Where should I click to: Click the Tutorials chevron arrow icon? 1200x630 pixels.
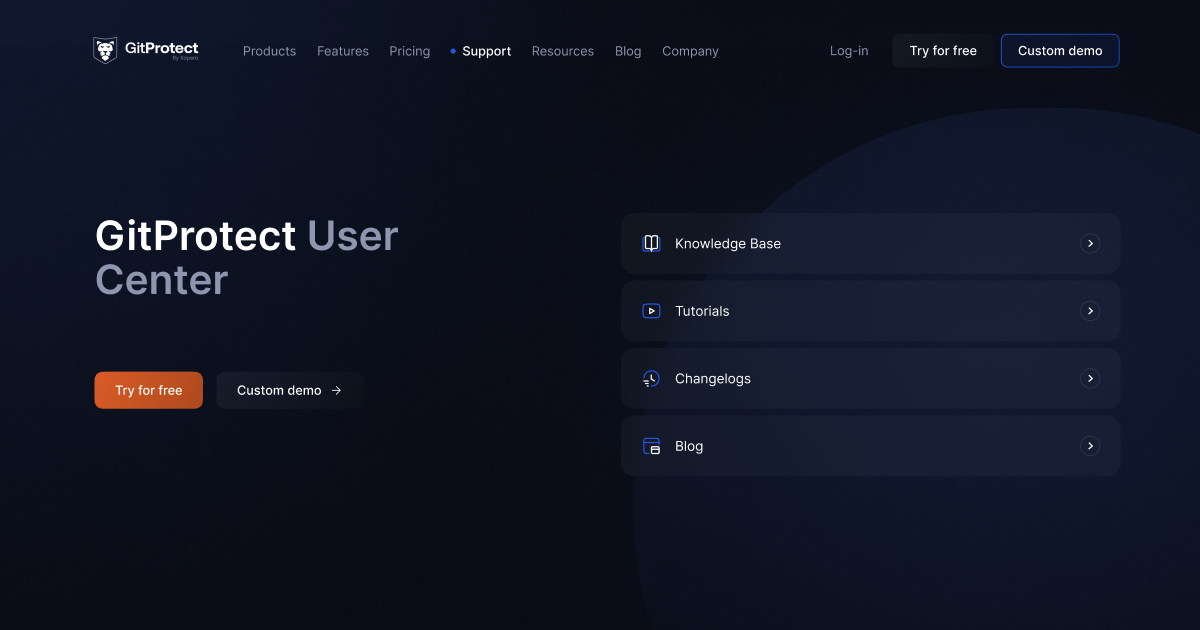click(x=1090, y=311)
